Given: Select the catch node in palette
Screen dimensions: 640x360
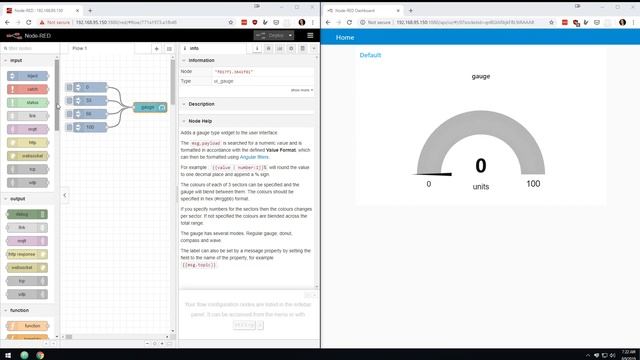Looking at the screenshot, I should (28, 89).
